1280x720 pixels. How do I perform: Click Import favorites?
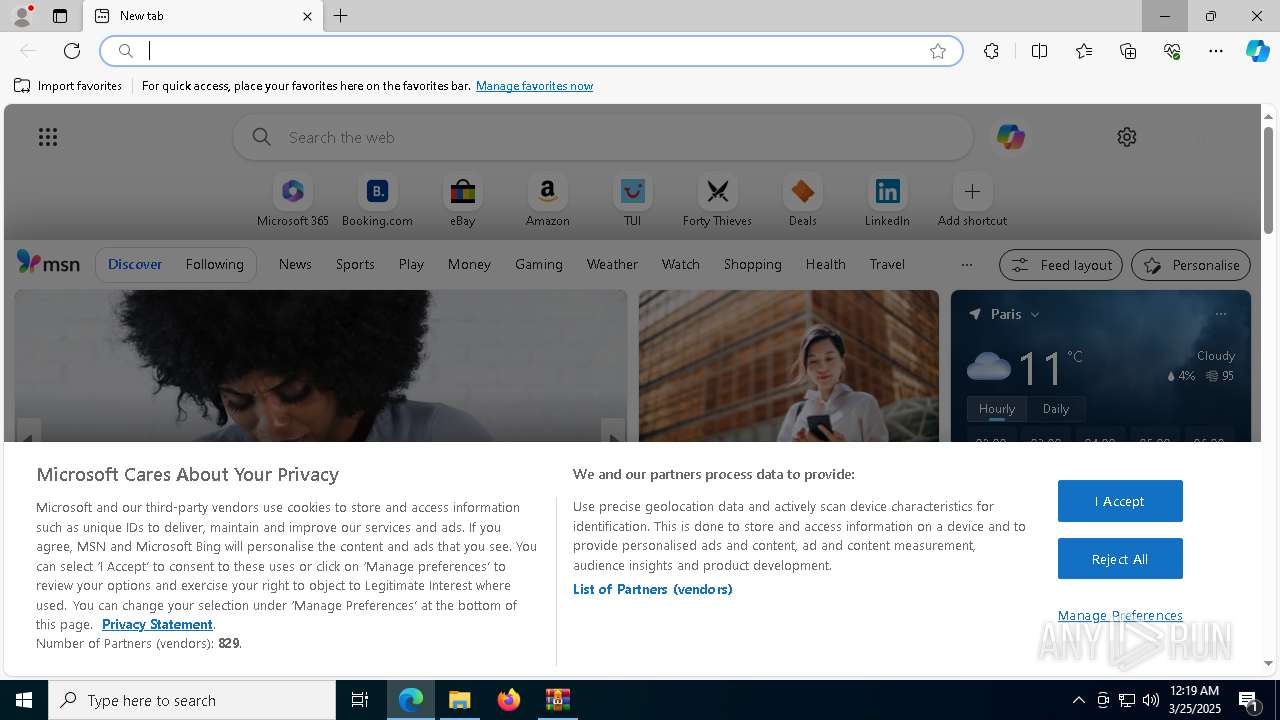pyautogui.click(x=68, y=86)
